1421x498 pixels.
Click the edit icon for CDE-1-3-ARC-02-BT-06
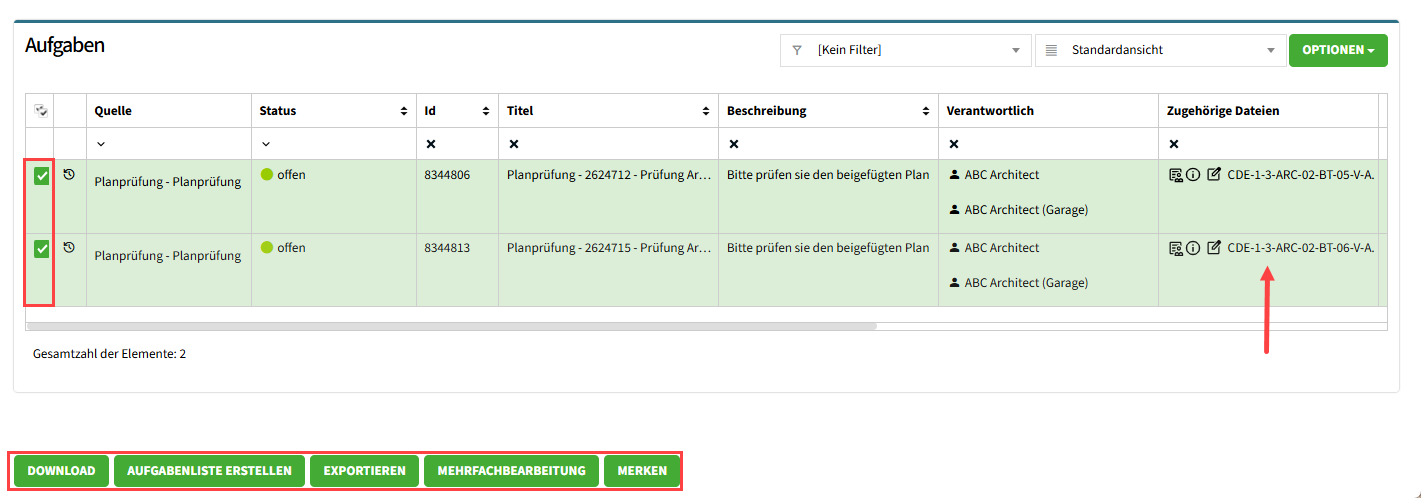(x=1214, y=248)
